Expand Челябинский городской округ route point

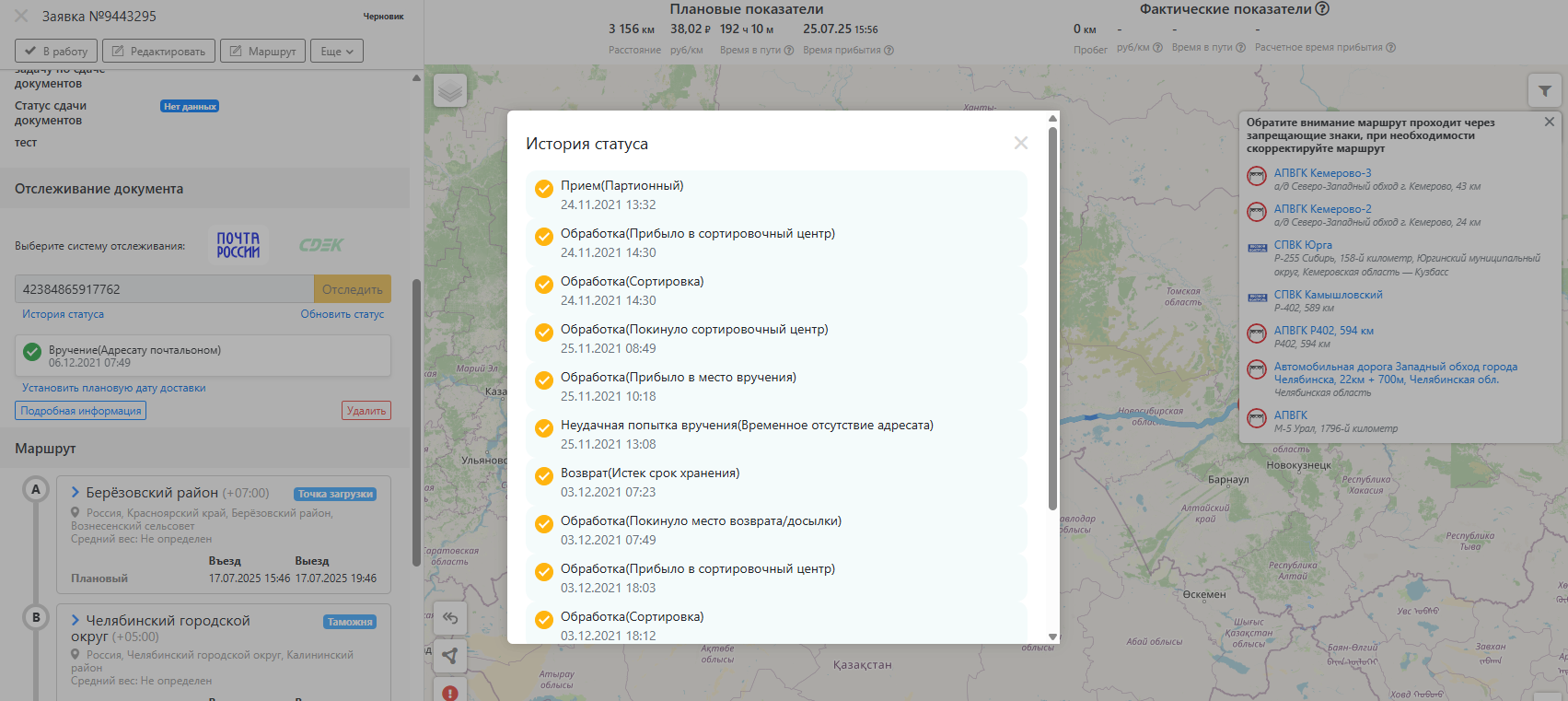[75, 621]
